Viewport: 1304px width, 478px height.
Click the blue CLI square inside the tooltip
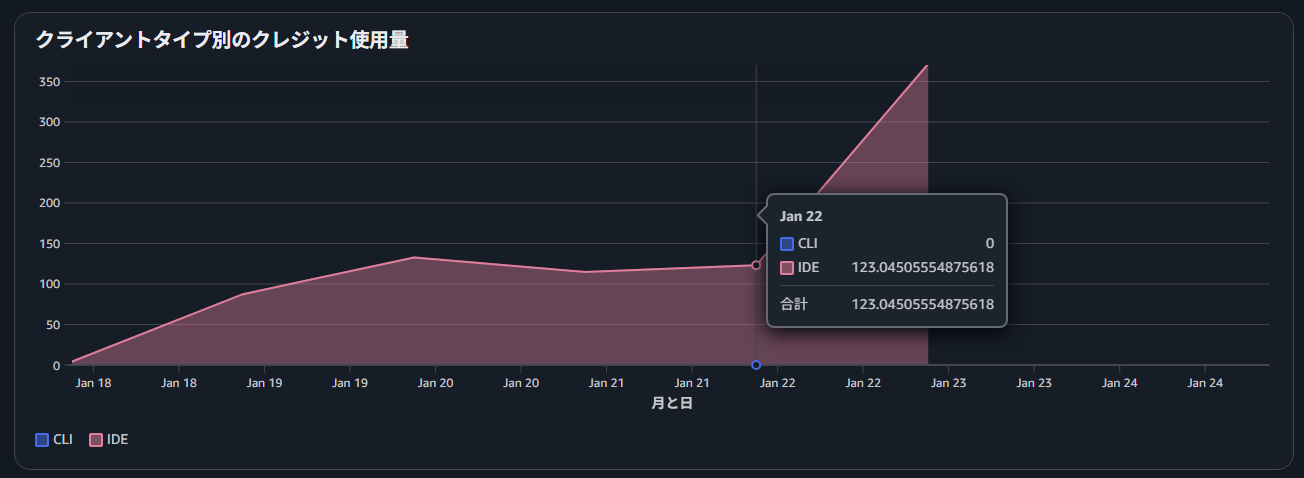coord(787,243)
